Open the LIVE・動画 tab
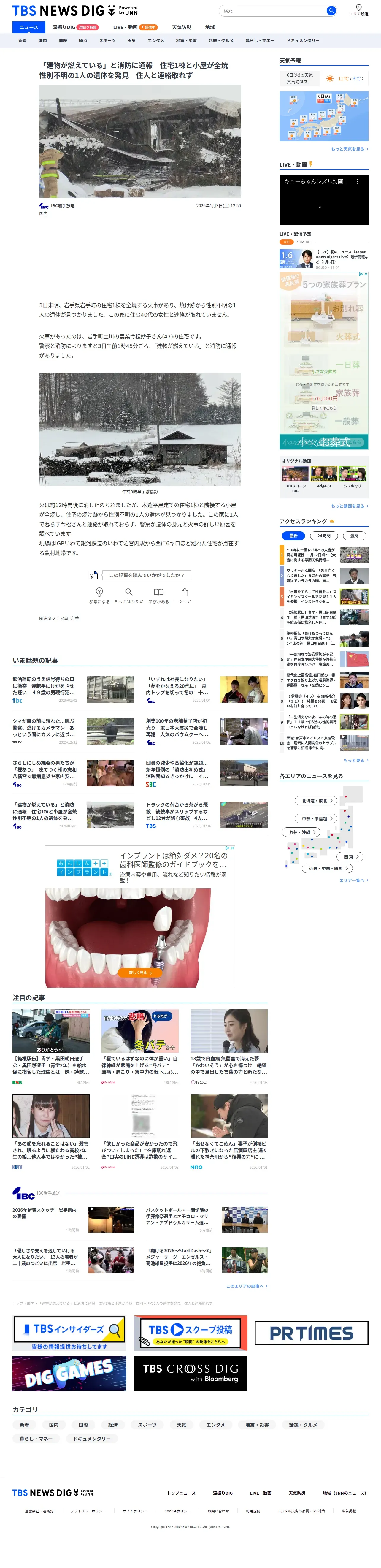The height and width of the screenshot is (1568, 381). [x=135, y=27]
